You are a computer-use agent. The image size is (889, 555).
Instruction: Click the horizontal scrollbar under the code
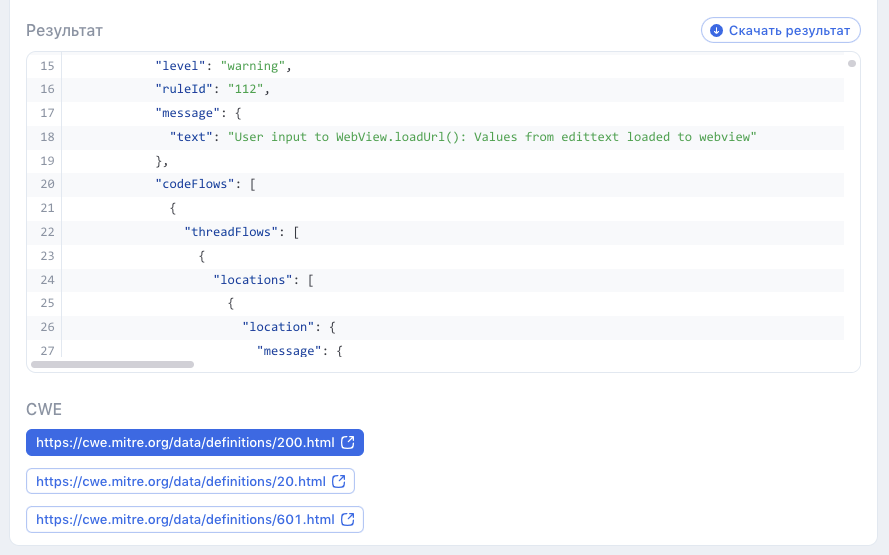pos(112,365)
